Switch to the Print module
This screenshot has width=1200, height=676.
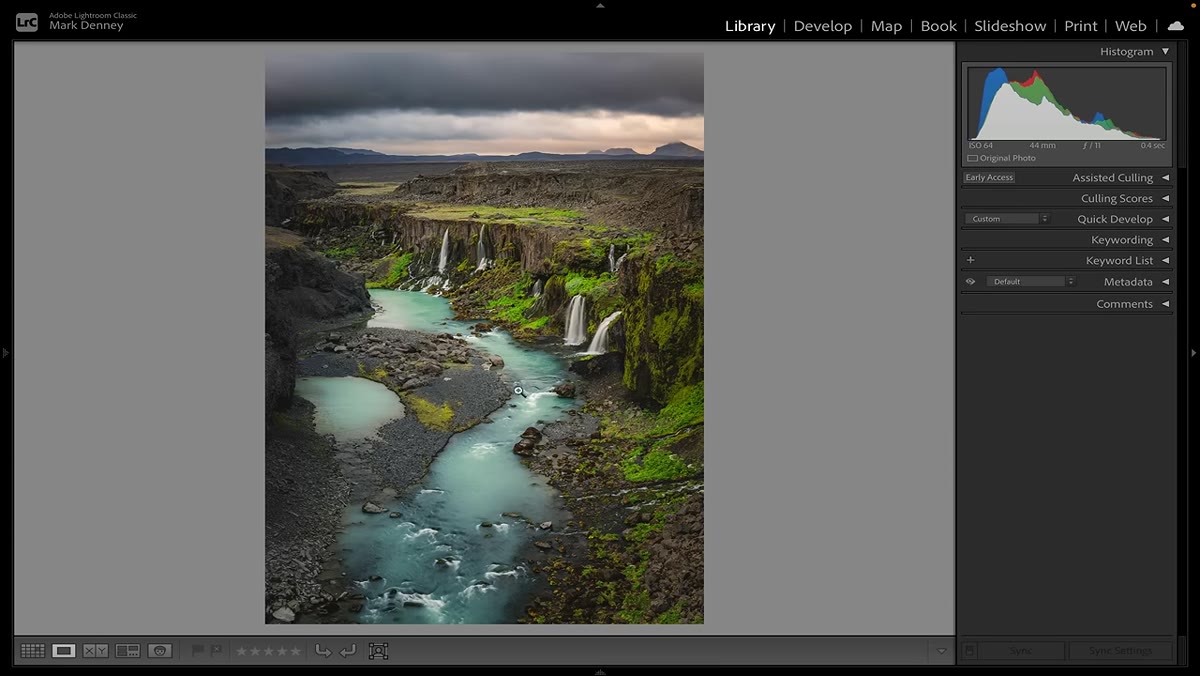(1080, 26)
